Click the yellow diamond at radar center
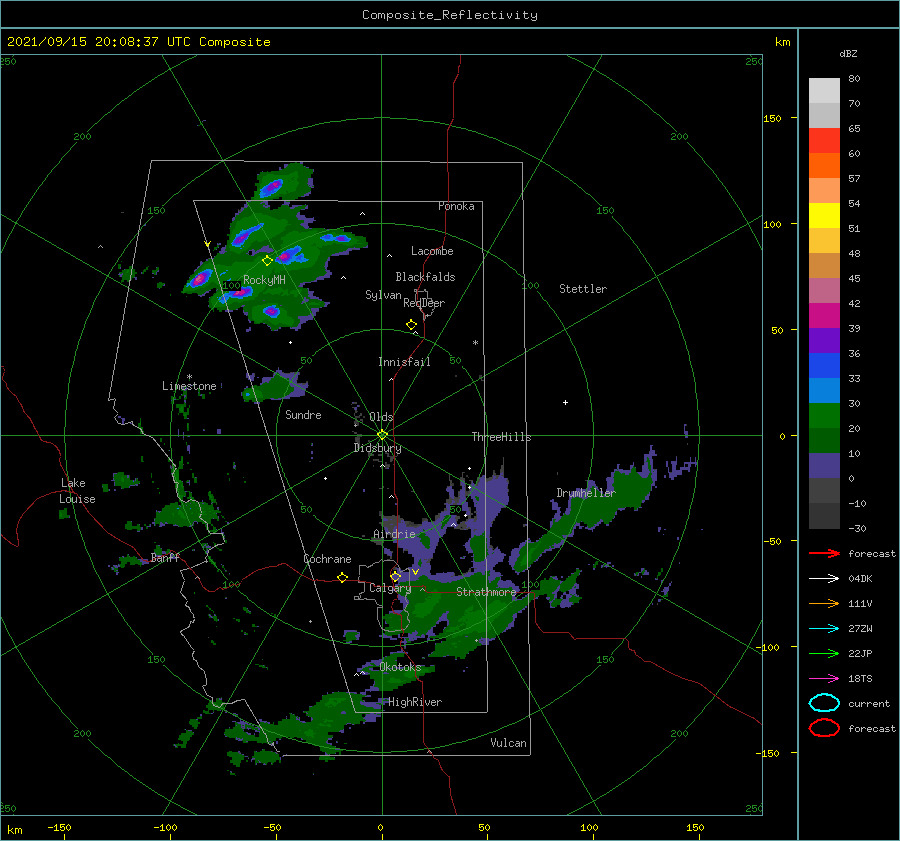This screenshot has width=900, height=841. point(382,435)
